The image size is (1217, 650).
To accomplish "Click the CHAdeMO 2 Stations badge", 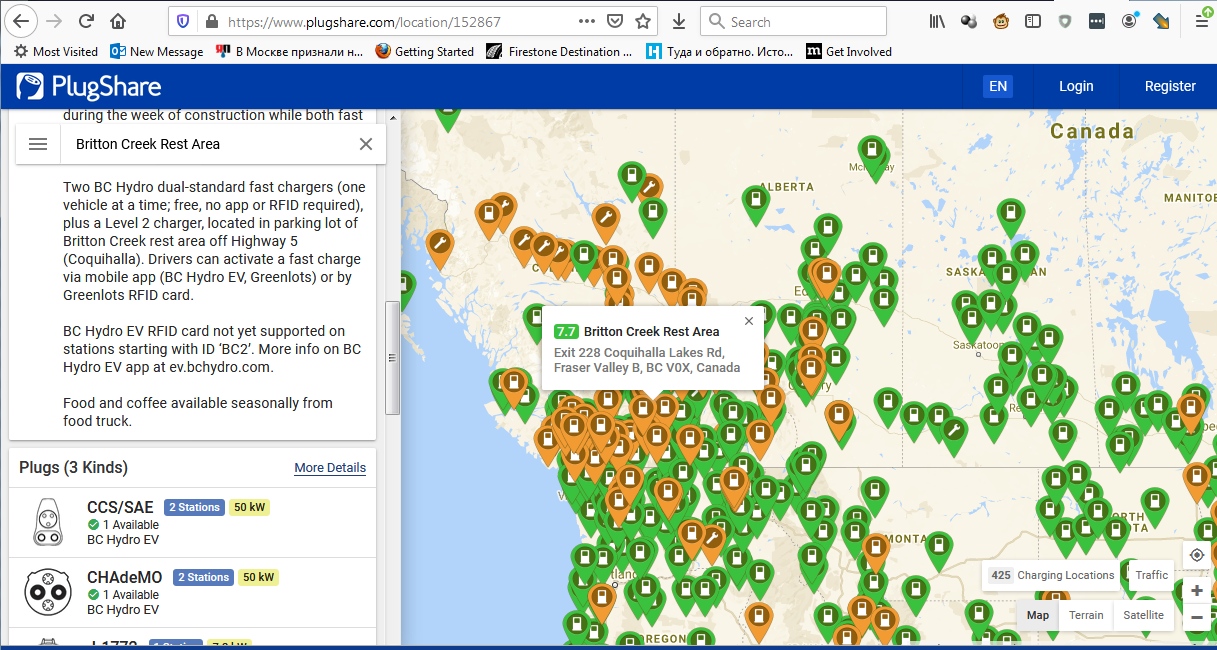I will coord(204,577).
